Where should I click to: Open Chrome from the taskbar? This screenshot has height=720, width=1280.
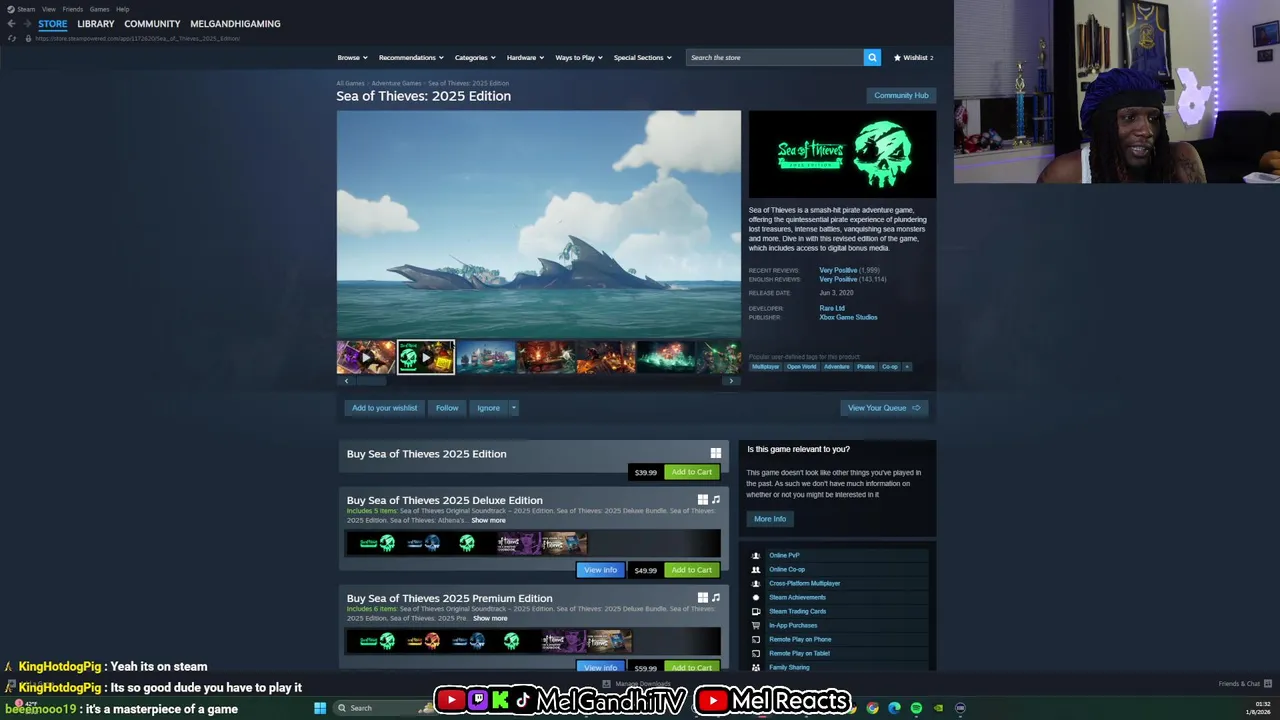[x=873, y=708]
